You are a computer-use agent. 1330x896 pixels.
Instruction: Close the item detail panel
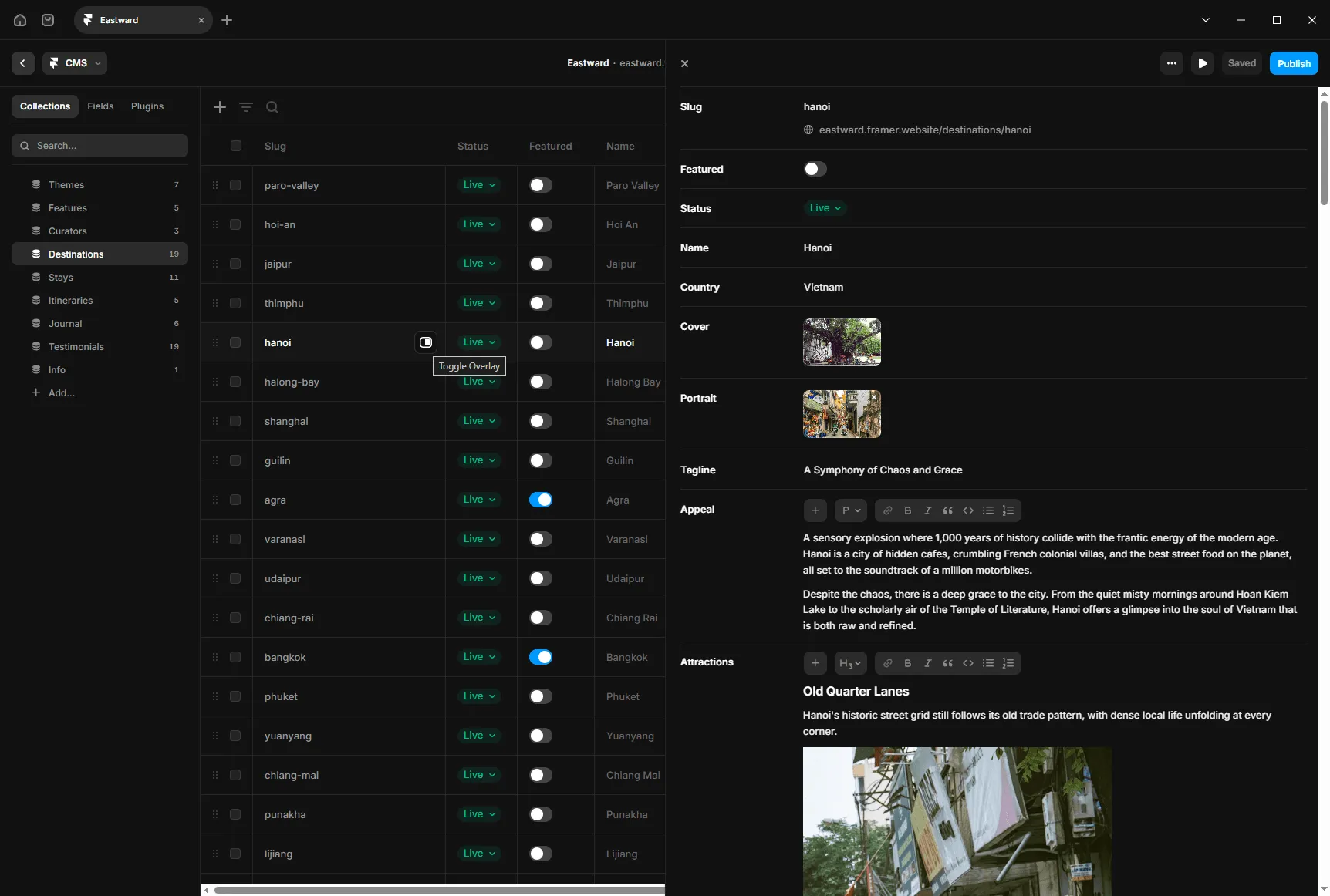click(684, 63)
